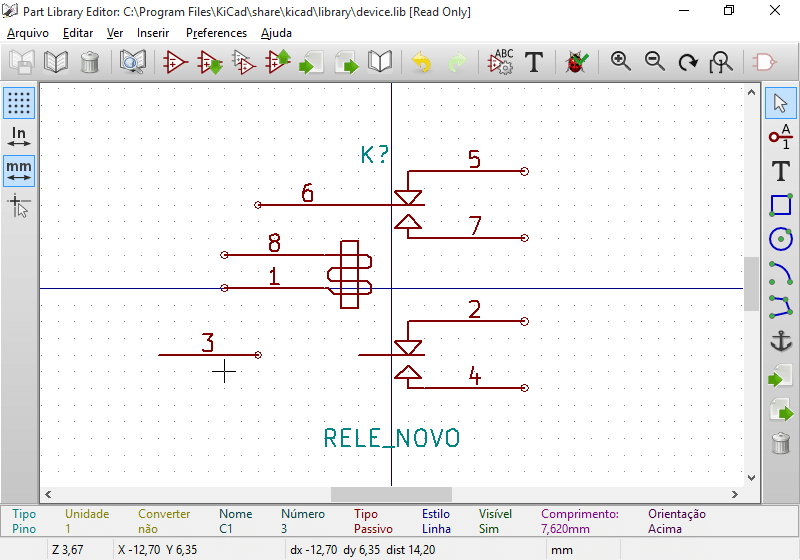This screenshot has width=800, height=560.
Task: Select the Add Text tool in right toolbar
Action: click(x=780, y=171)
